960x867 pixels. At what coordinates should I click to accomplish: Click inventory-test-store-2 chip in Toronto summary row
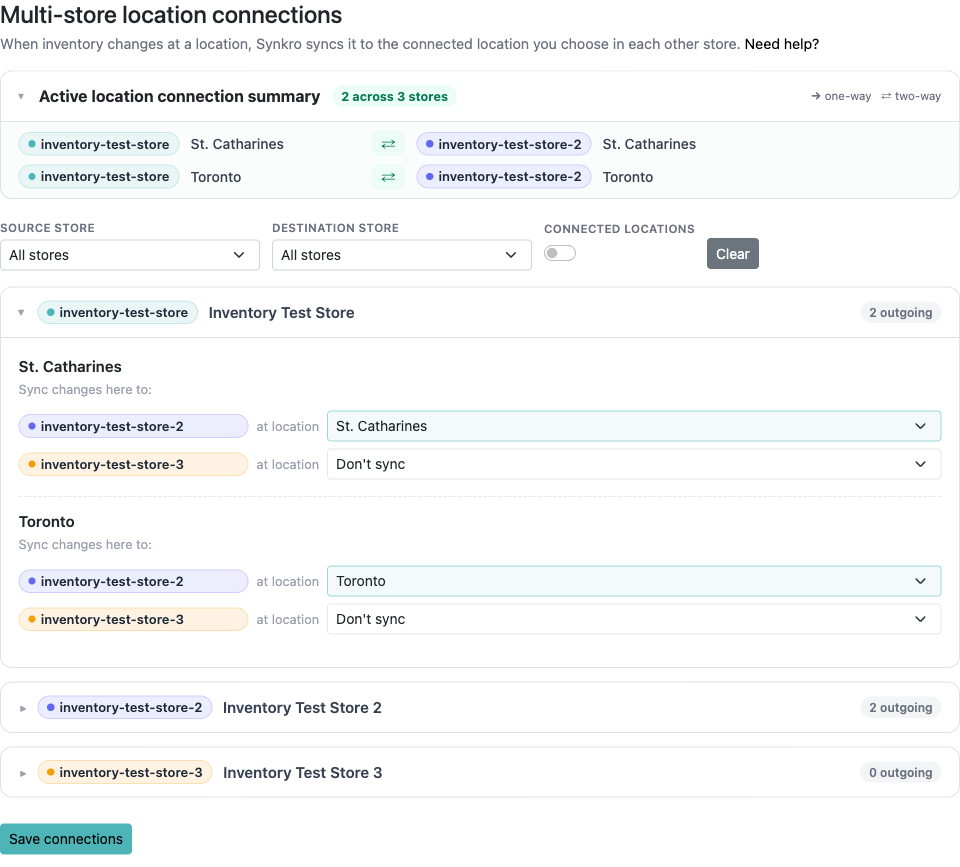[503, 176]
